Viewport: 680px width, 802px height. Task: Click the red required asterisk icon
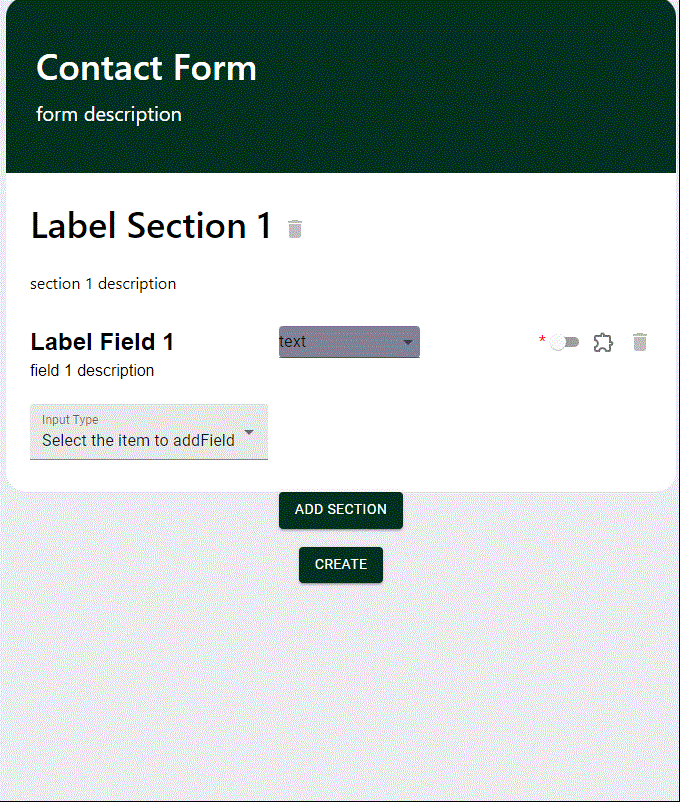[x=542, y=341]
